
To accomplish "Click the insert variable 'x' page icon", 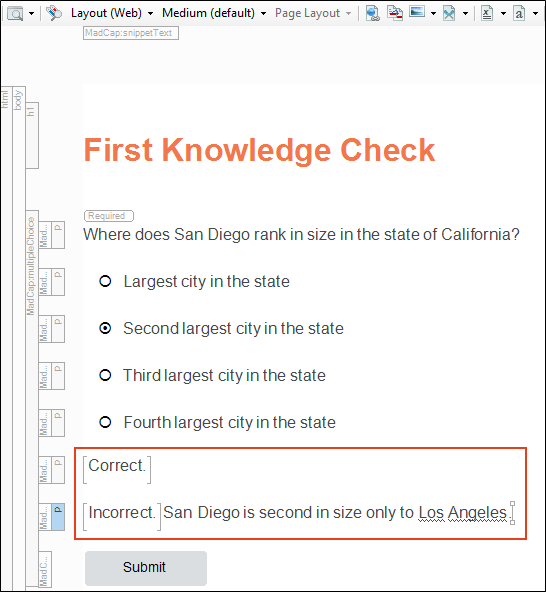I will pos(487,13).
